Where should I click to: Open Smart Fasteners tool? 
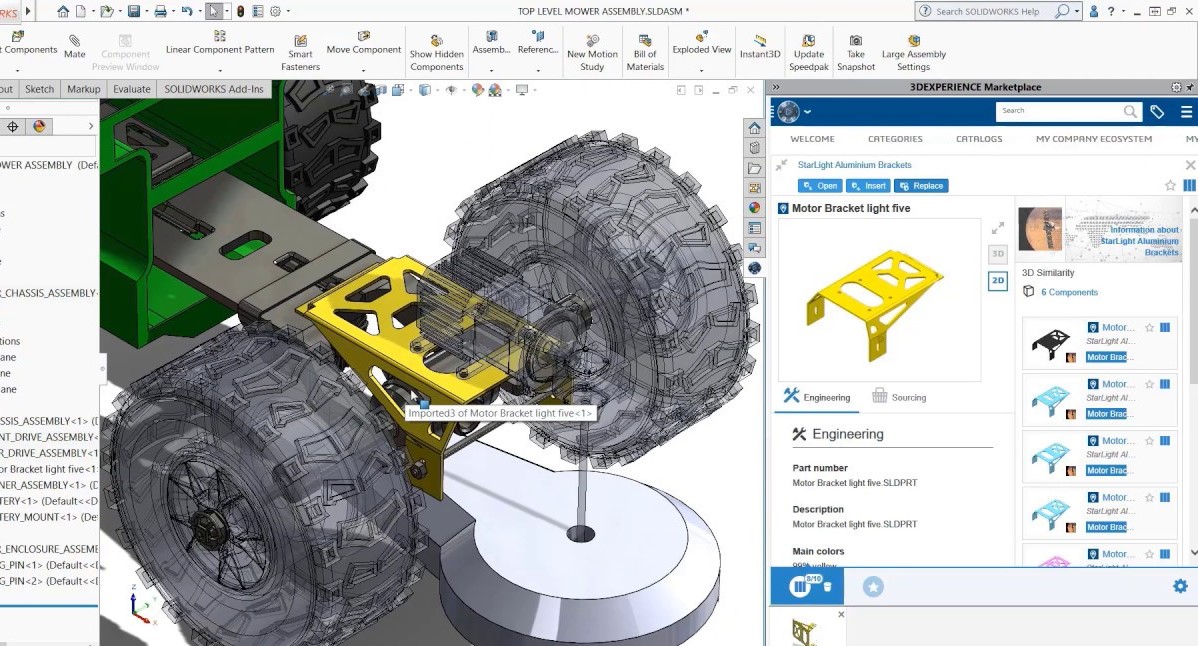pos(300,53)
